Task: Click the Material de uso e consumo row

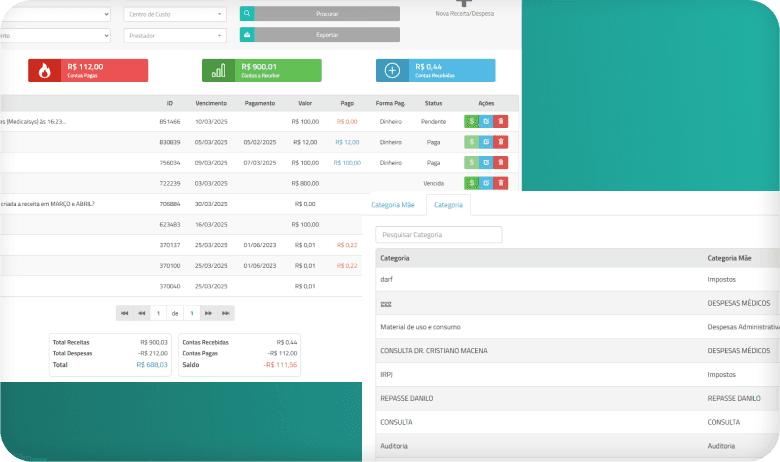Action: (x=577, y=327)
